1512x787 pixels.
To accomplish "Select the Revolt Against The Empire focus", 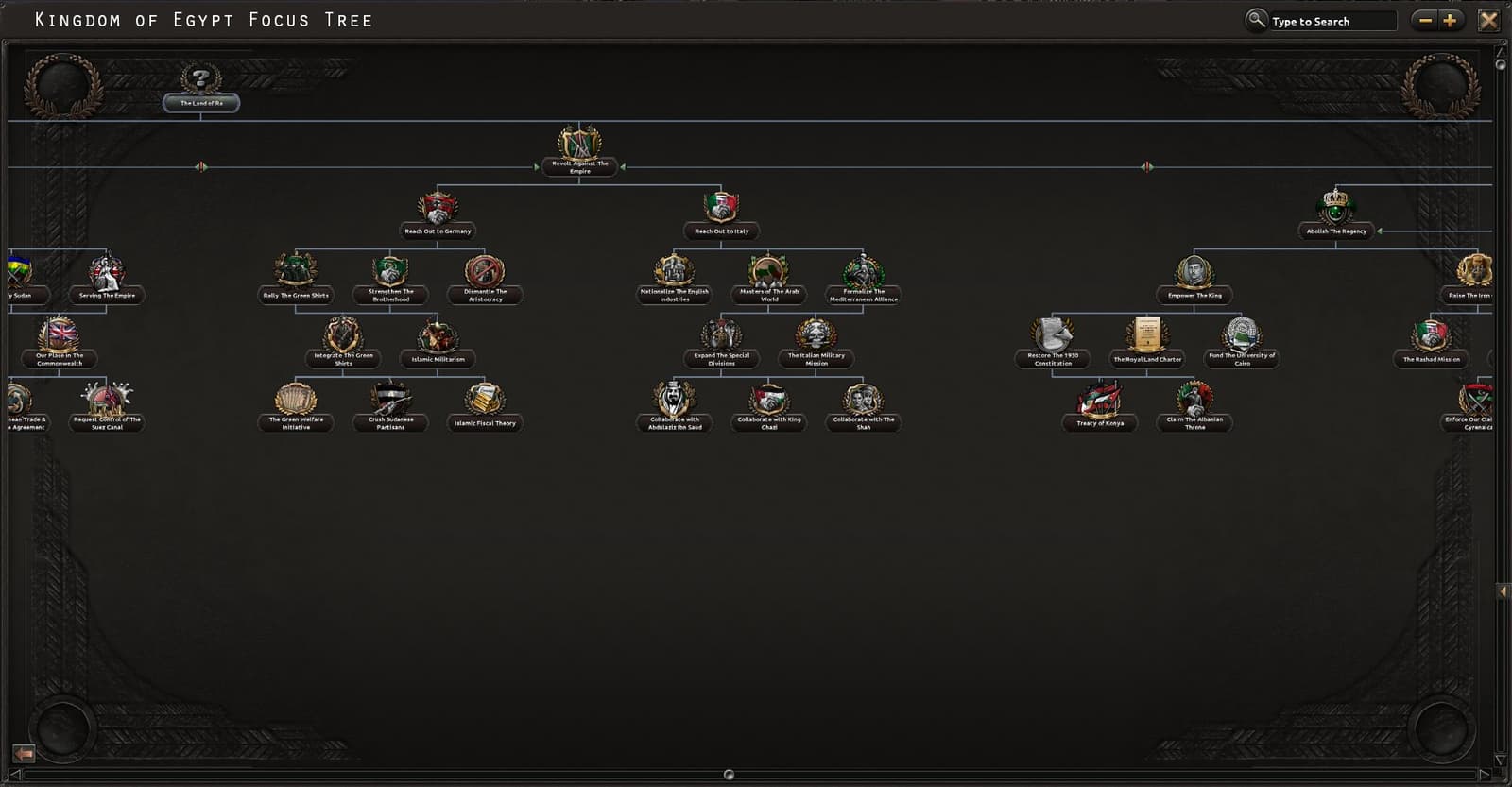I will (x=579, y=151).
